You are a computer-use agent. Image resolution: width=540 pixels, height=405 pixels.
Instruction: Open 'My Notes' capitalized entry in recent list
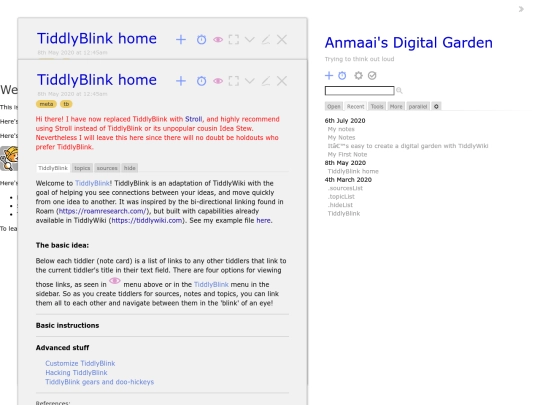[341, 137]
